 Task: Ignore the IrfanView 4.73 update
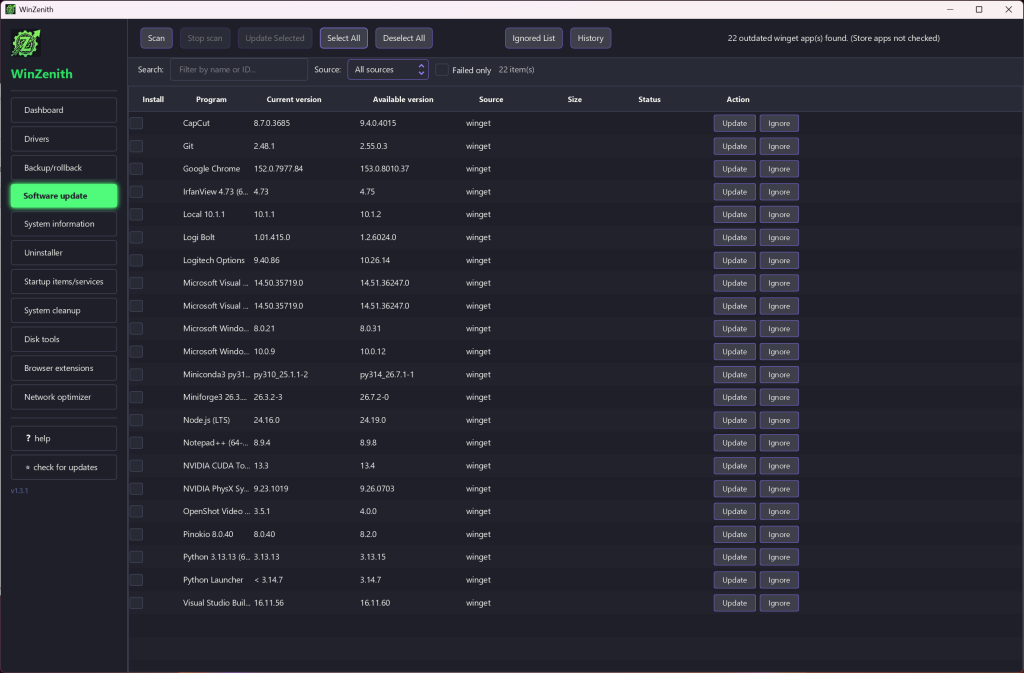(779, 192)
